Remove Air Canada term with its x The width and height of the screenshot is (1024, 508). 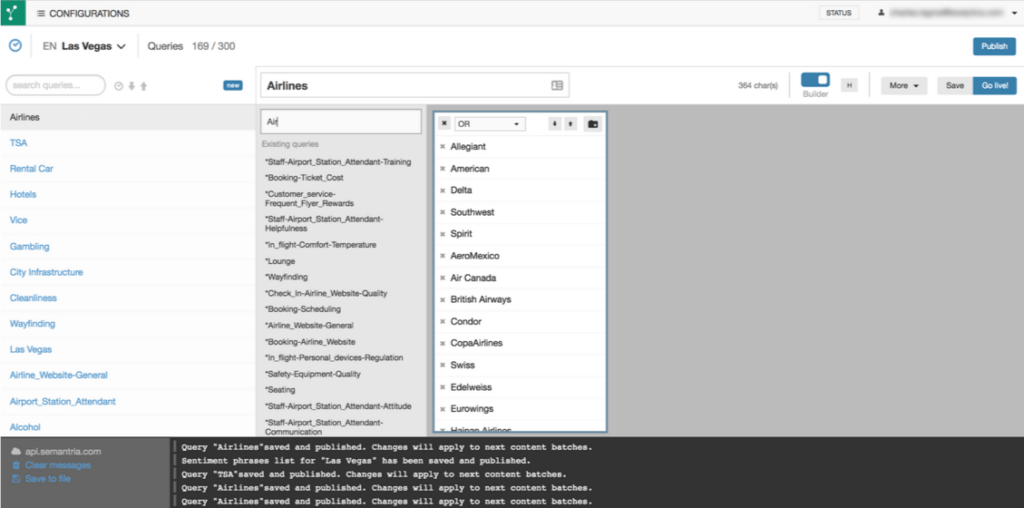coord(443,278)
